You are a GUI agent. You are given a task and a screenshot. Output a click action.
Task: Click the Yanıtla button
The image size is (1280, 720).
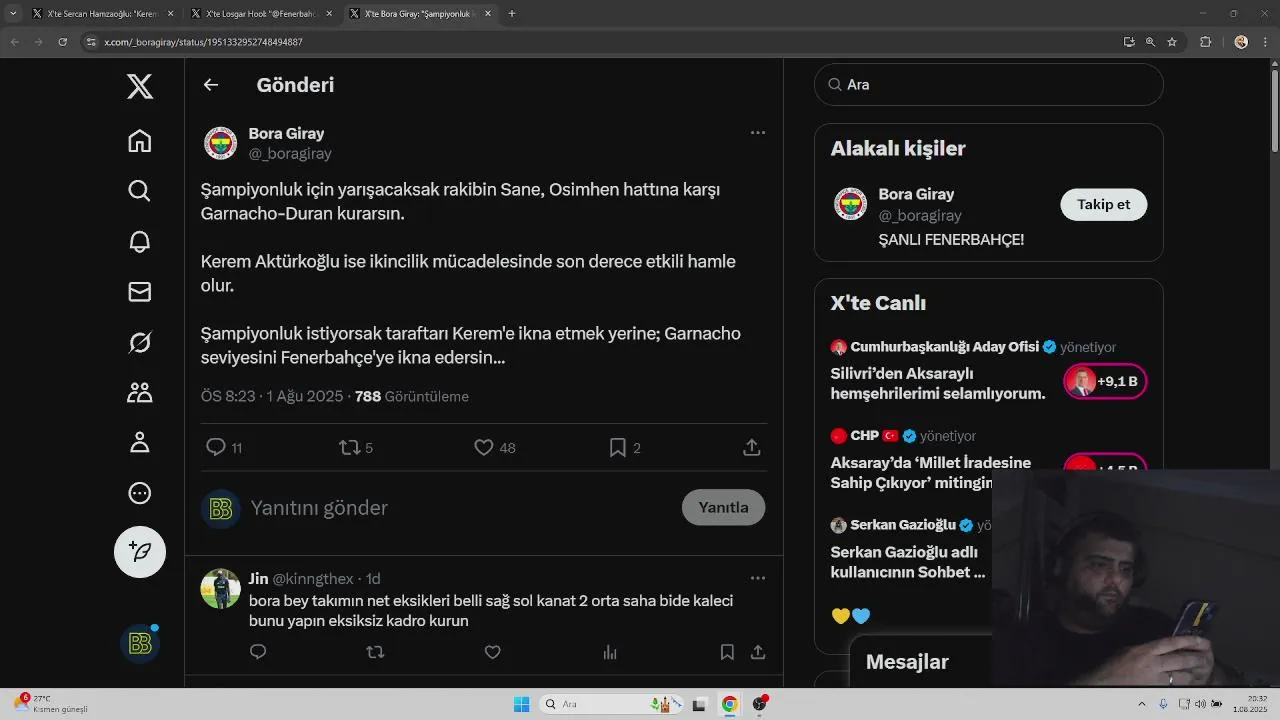tap(723, 507)
